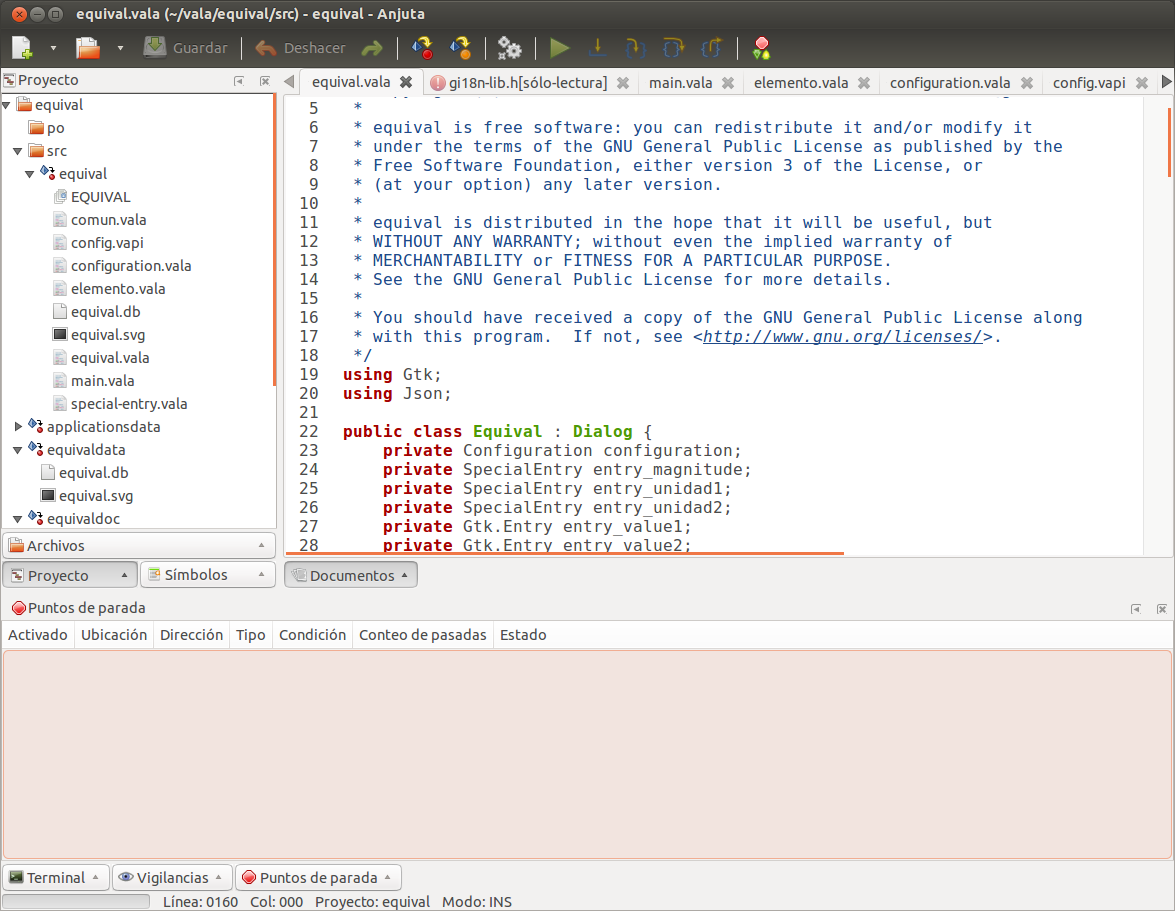
Task: Click the toggle breakpoint icon in toolbar
Action: pos(762,48)
